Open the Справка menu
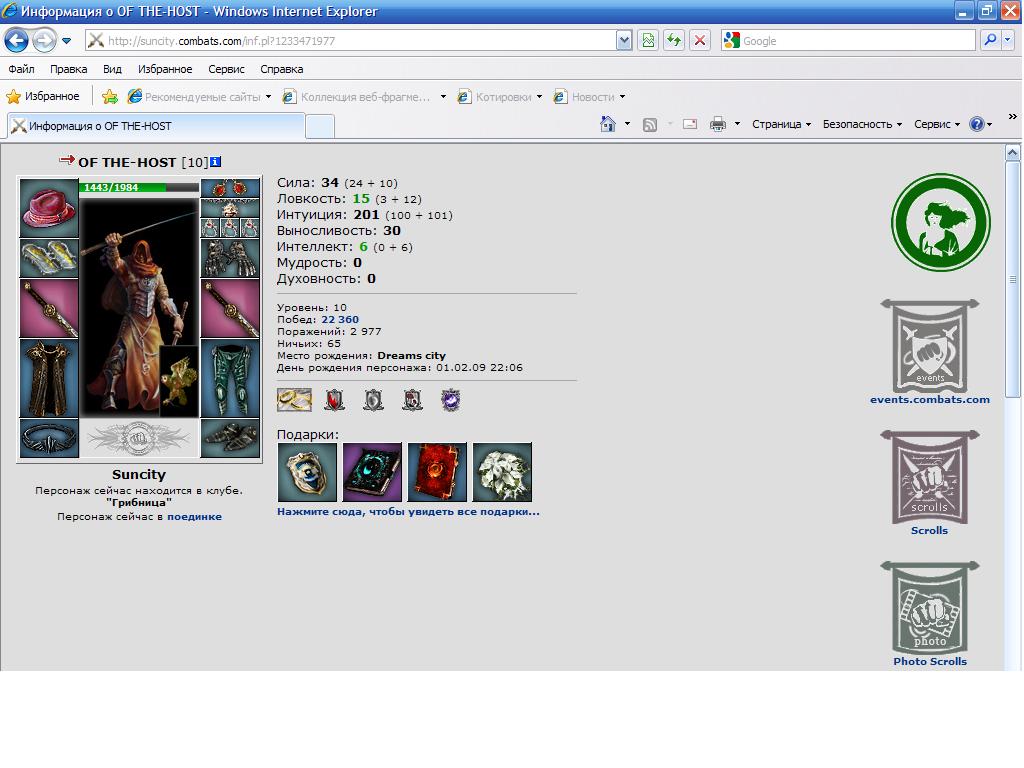 pyautogui.click(x=281, y=69)
